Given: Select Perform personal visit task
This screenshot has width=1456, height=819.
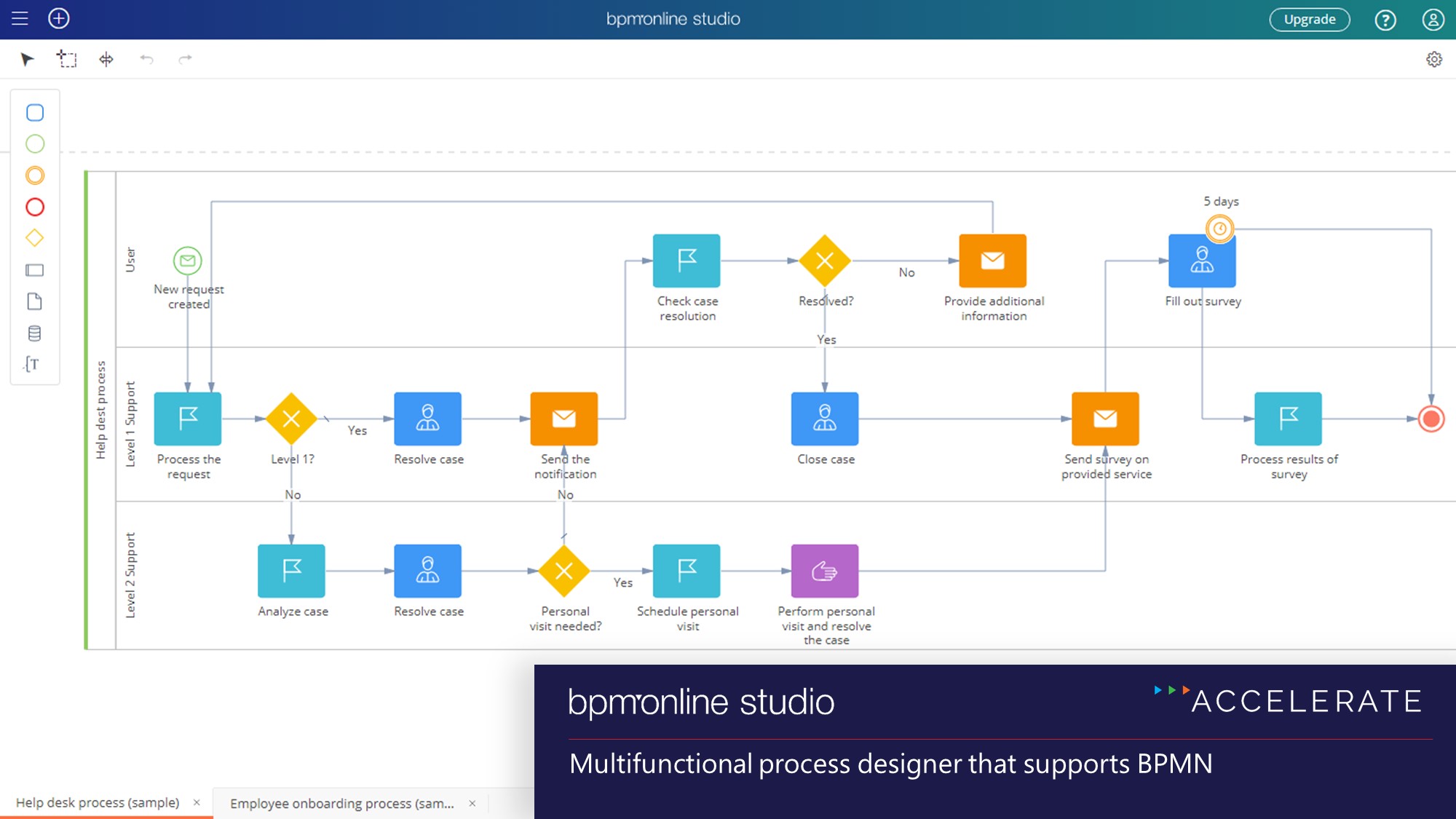Looking at the screenshot, I should click(825, 571).
